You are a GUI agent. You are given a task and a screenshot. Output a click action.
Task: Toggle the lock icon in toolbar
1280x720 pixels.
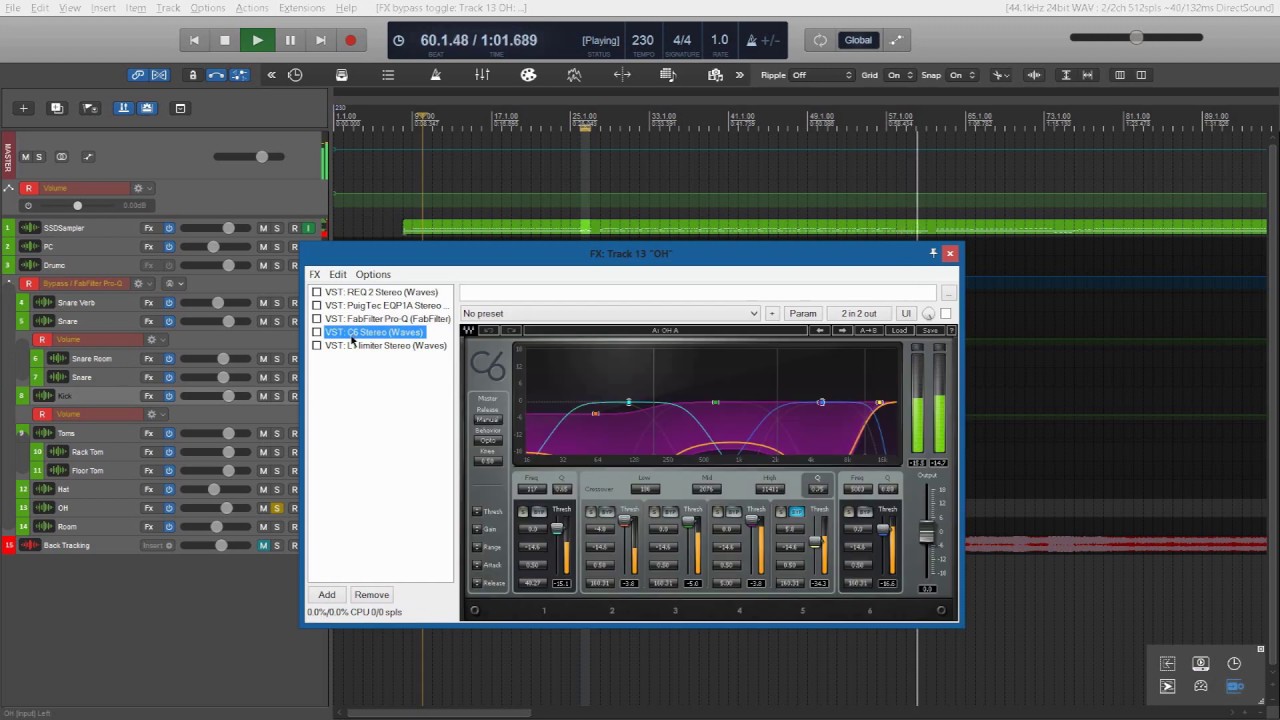tap(193, 75)
